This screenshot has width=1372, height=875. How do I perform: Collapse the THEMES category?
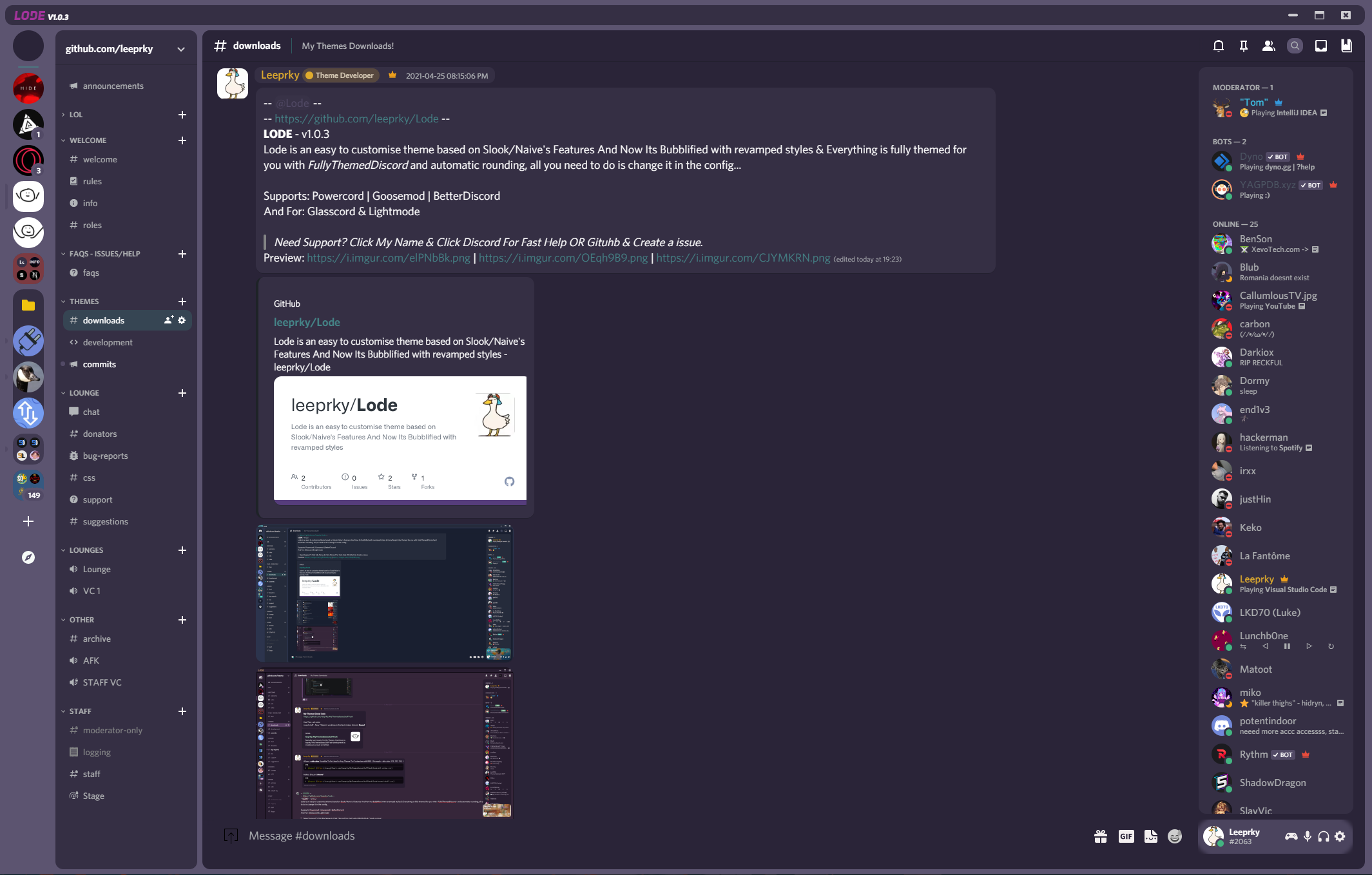pyautogui.click(x=84, y=302)
